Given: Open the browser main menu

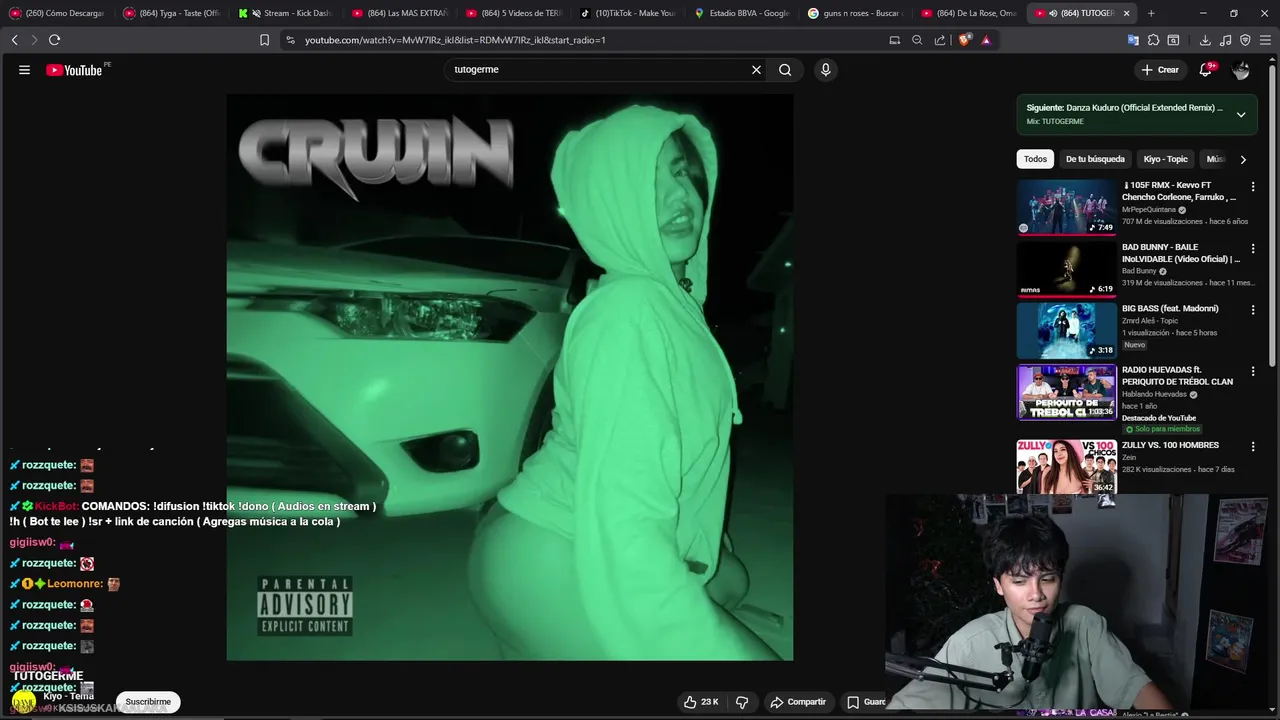Looking at the screenshot, I should (1265, 40).
